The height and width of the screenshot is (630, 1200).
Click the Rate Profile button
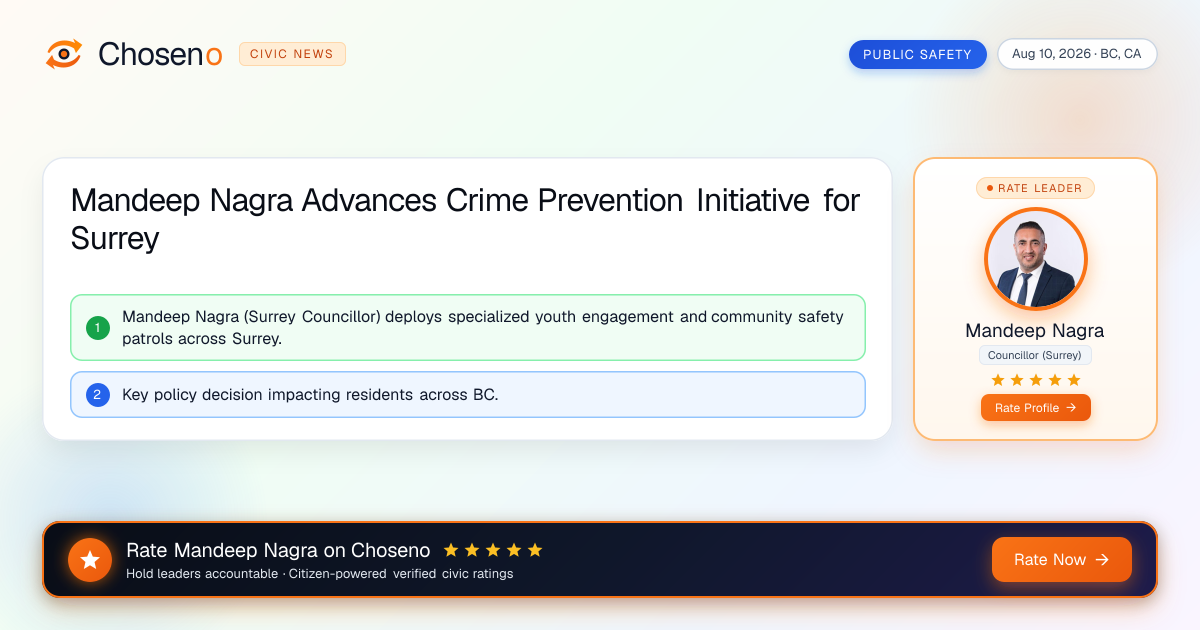[1035, 407]
